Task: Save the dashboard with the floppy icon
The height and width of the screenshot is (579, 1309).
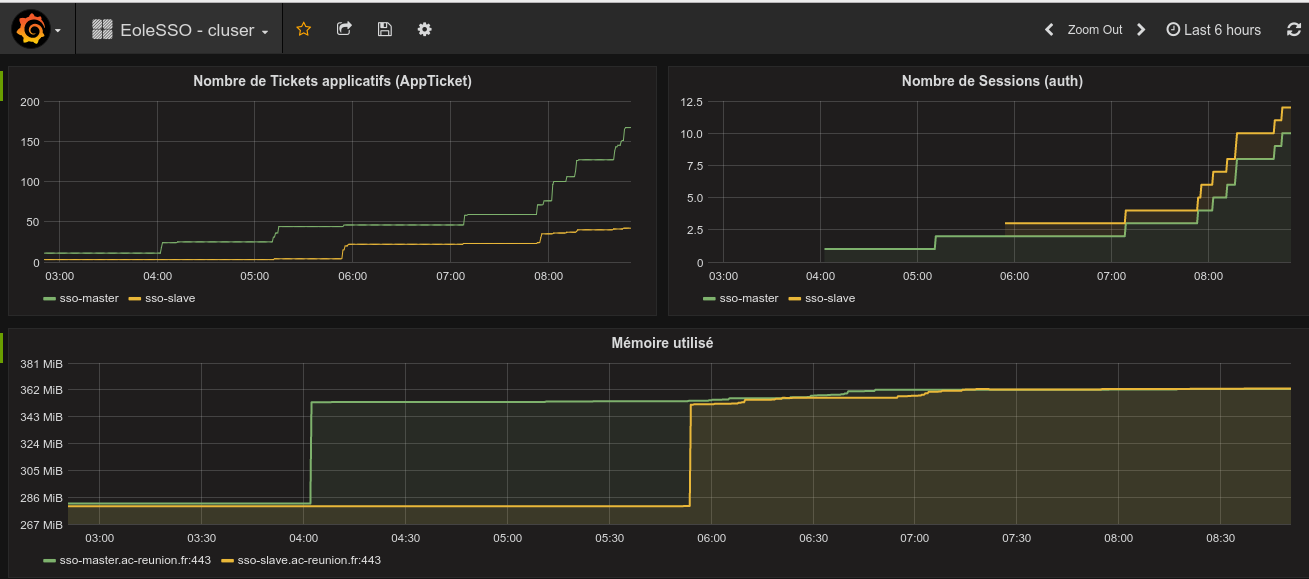Action: 384,30
